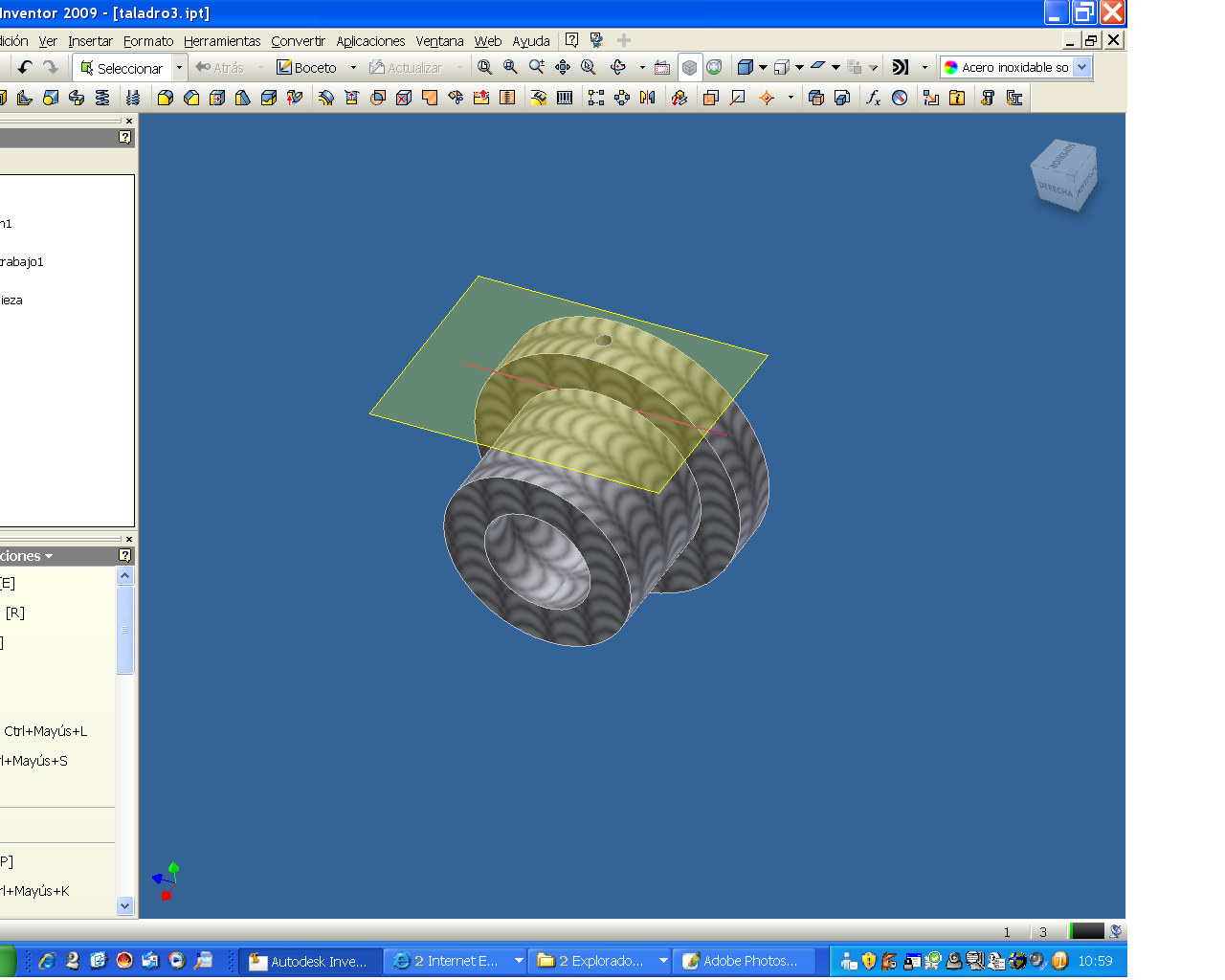Viewport: 1225px width, 980px height.
Task: Click the Zoom Selected icon
Action: [589, 67]
